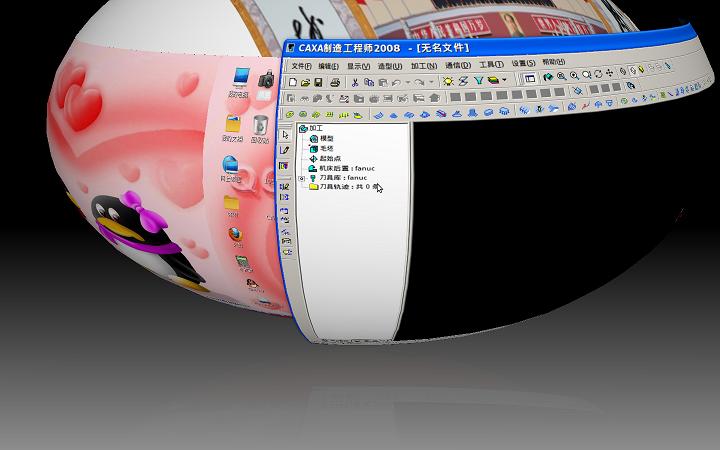The height and width of the screenshot is (450, 720).
Task: Open the 文件(F) menu
Action: pyautogui.click(x=301, y=66)
